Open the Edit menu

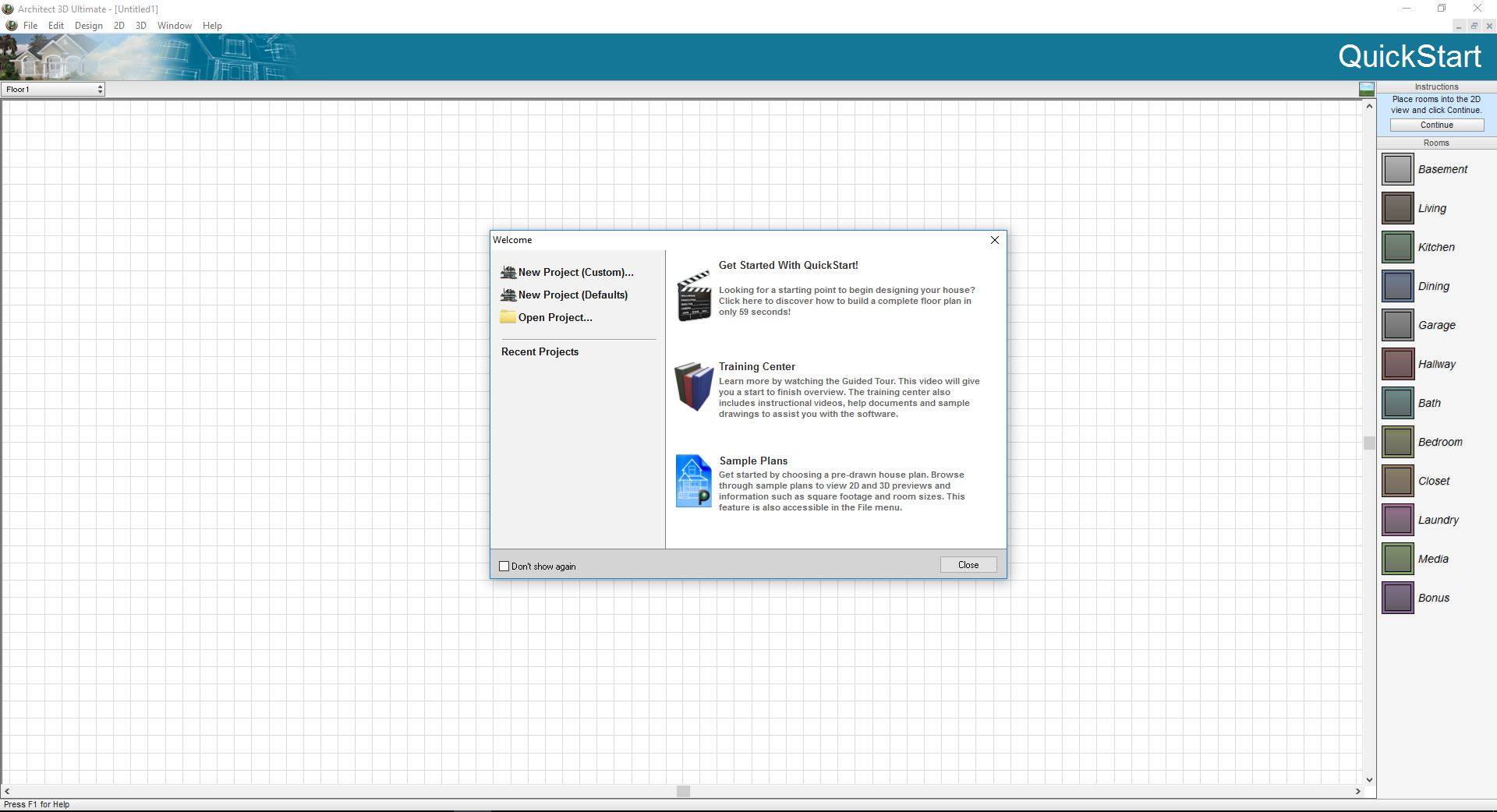point(56,25)
